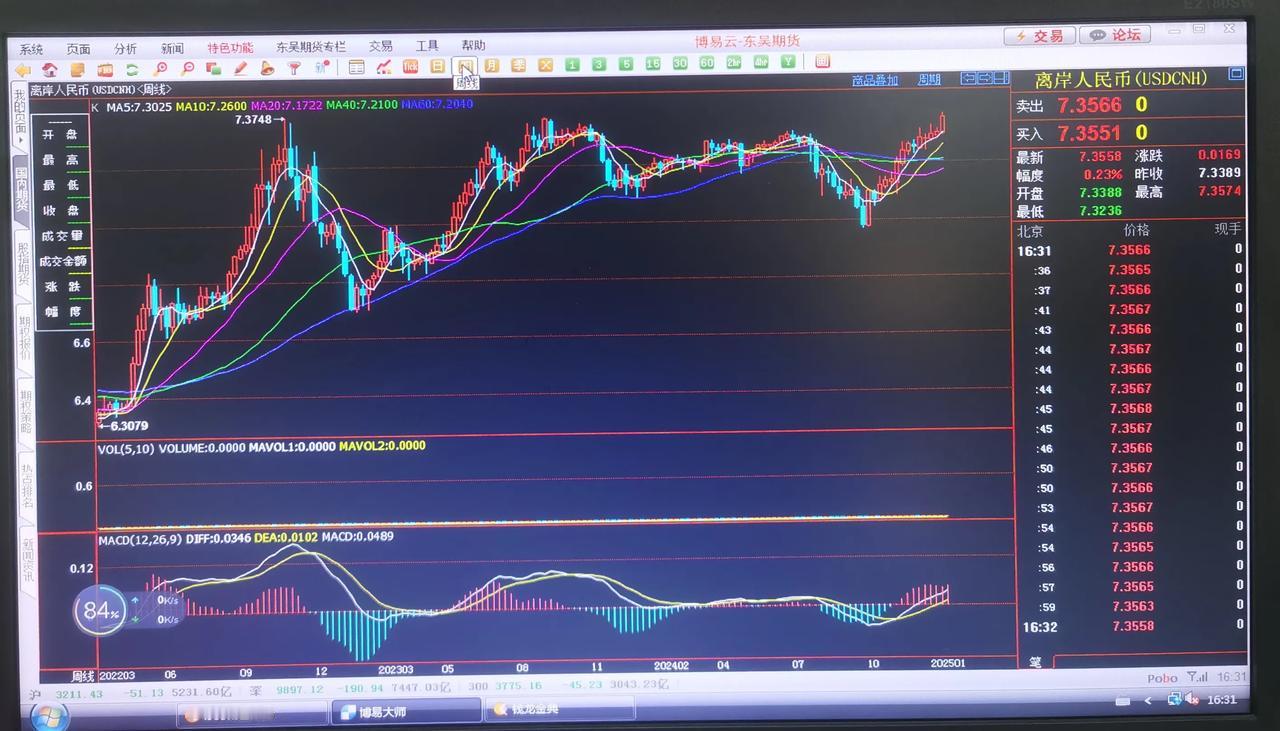This screenshot has width=1280, height=731.
Task: Select 3-minute period icon
Action: [x=598, y=65]
